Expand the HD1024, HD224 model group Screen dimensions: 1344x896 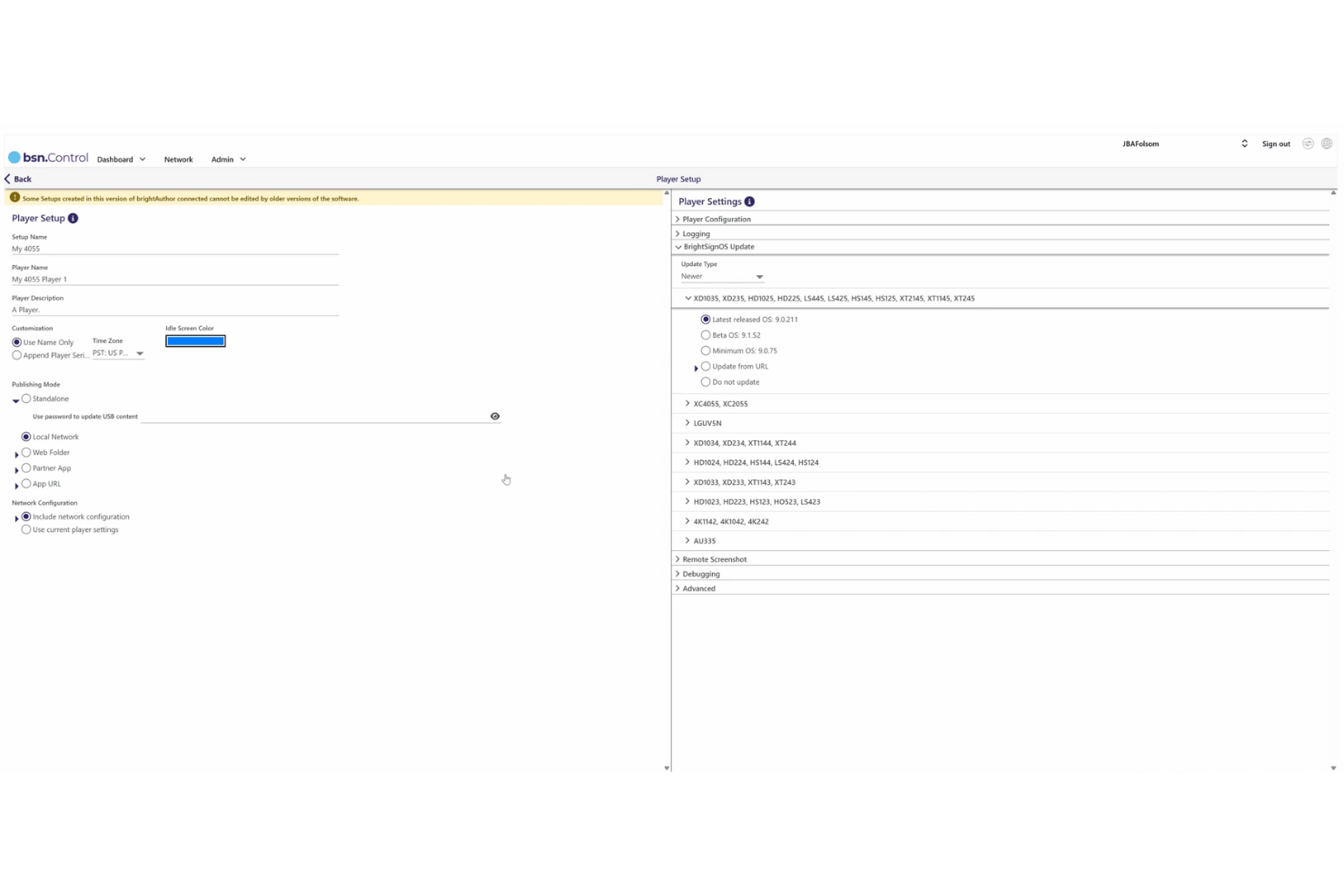point(687,462)
